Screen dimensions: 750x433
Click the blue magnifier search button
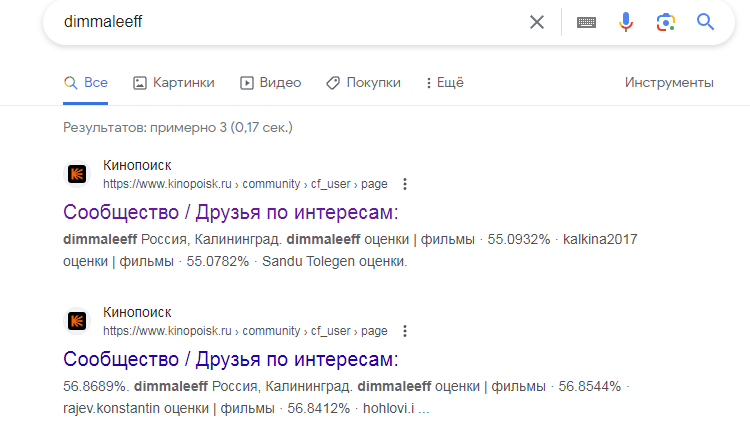706,22
